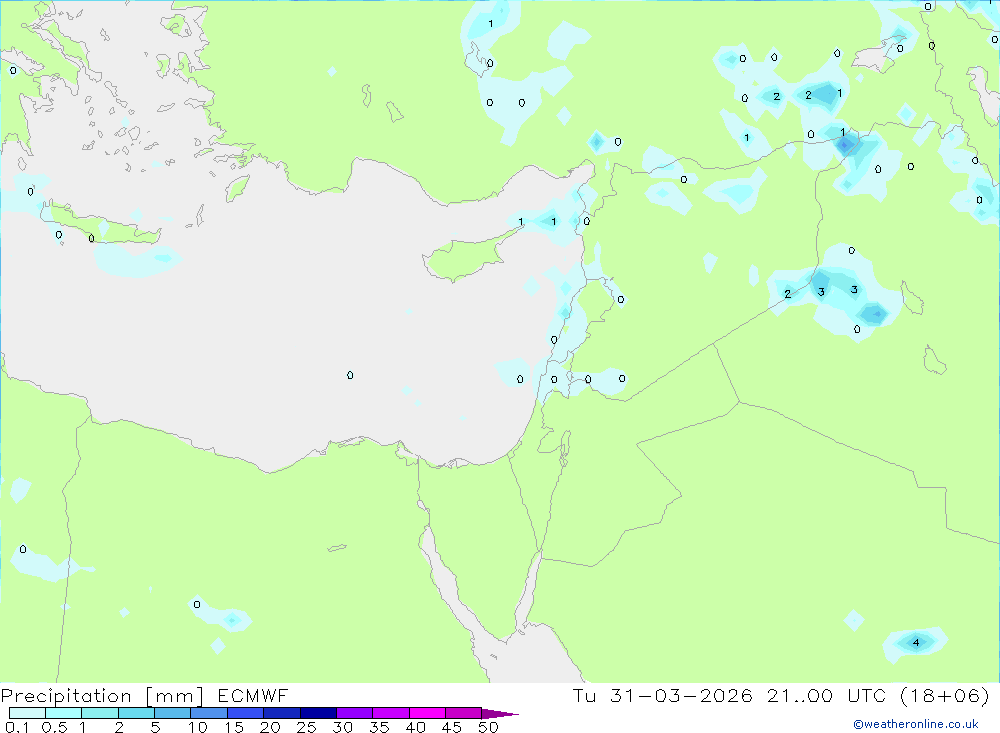Select the 20–25 mm dark blue legend swatch
The width and height of the screenshot is (1000, 733).
[x=281, y=713]
